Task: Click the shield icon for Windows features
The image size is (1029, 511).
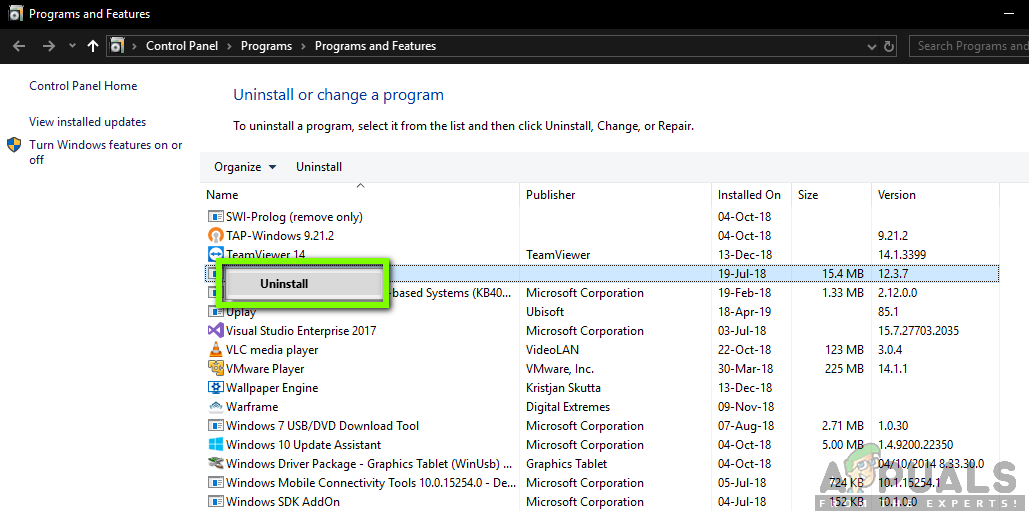Action: [14, 145]
